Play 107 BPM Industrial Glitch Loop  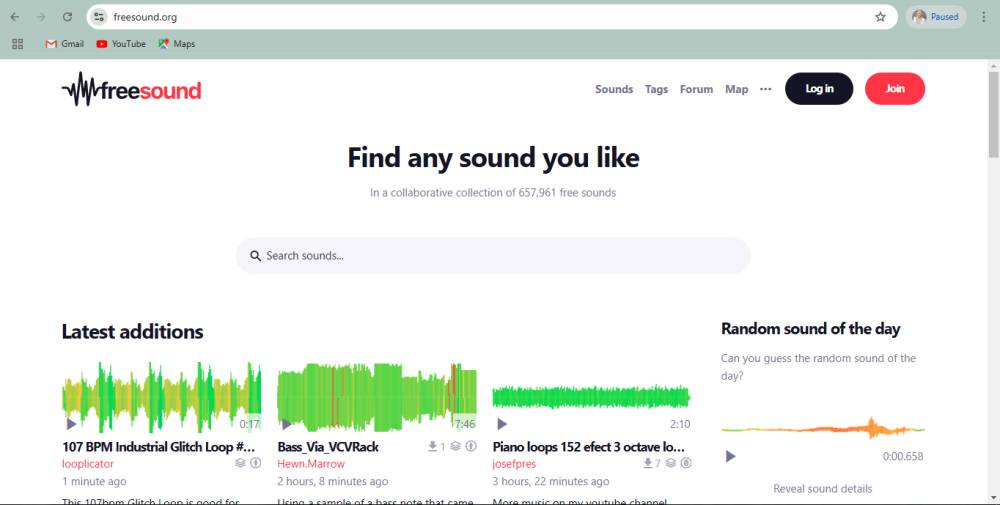point(71,424)
